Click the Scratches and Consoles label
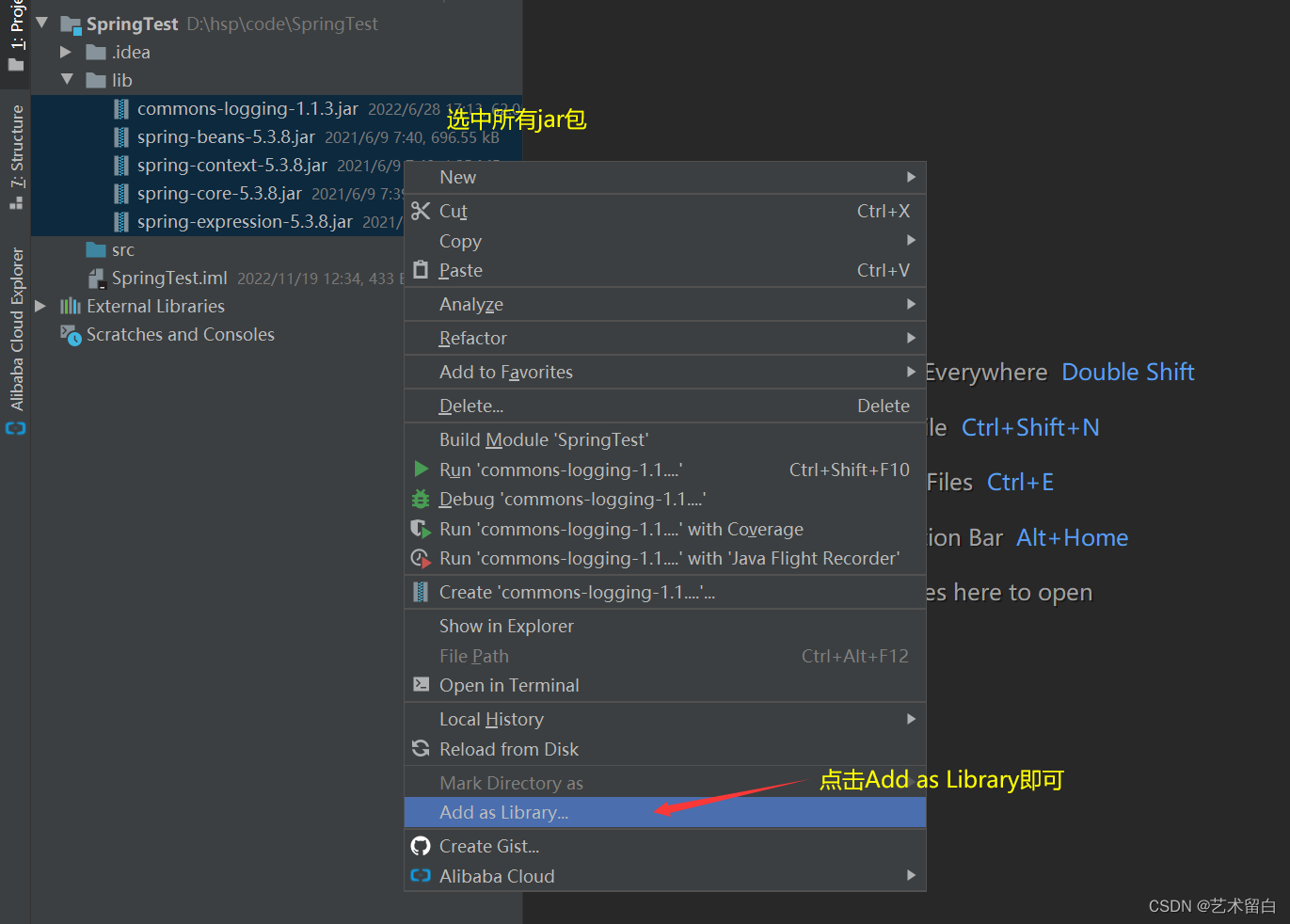 click(x=181, y=335)
